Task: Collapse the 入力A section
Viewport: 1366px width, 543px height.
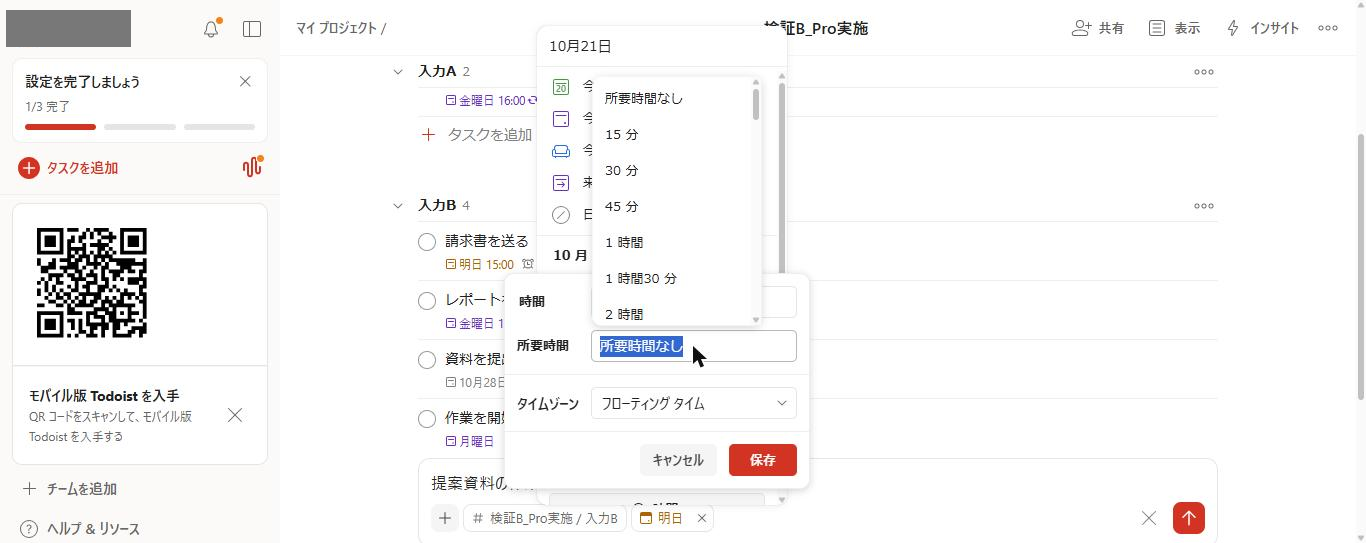Action: click(398, 71)
